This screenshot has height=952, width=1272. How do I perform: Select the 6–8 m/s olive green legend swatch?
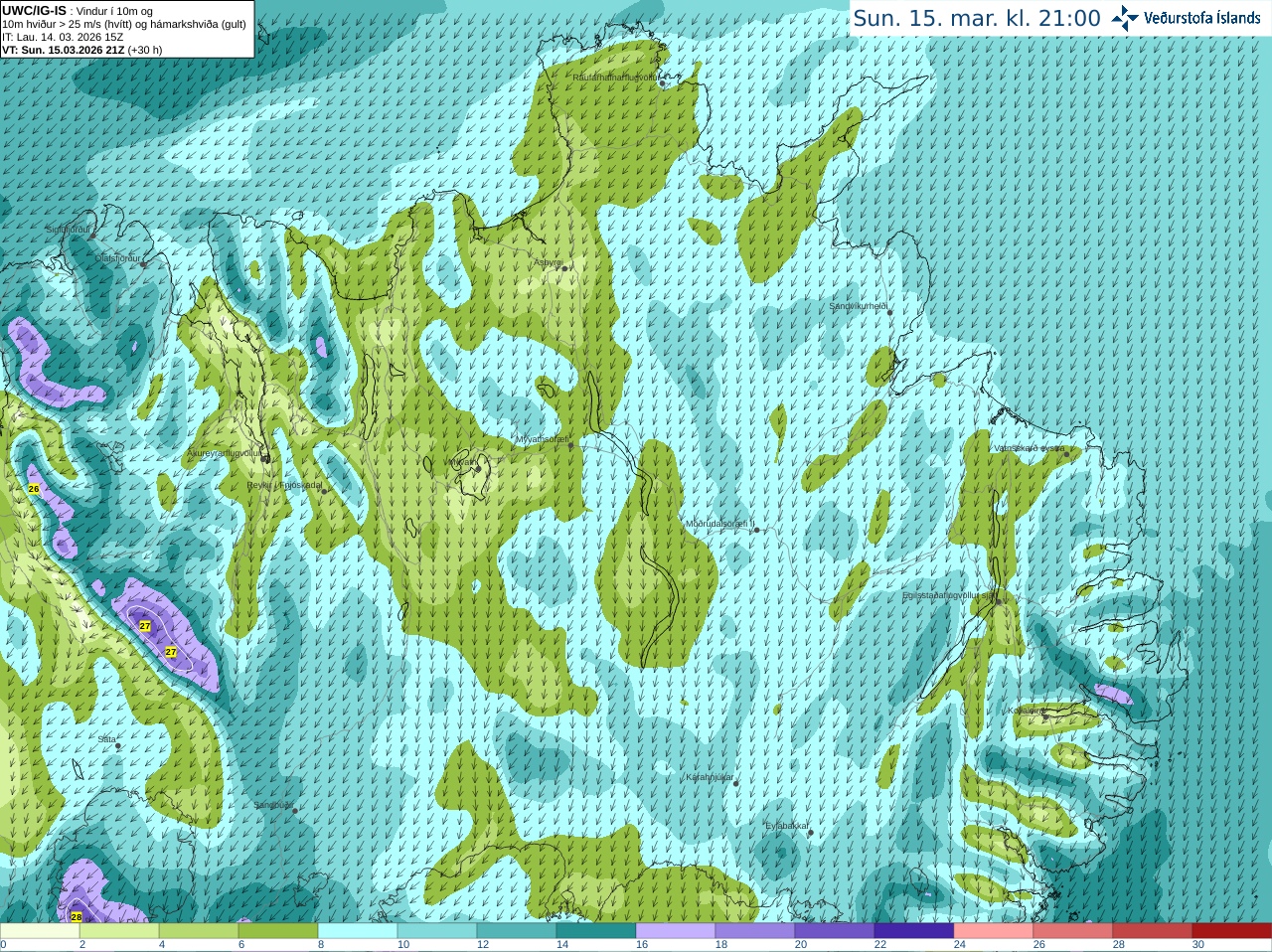click(278, 931)
